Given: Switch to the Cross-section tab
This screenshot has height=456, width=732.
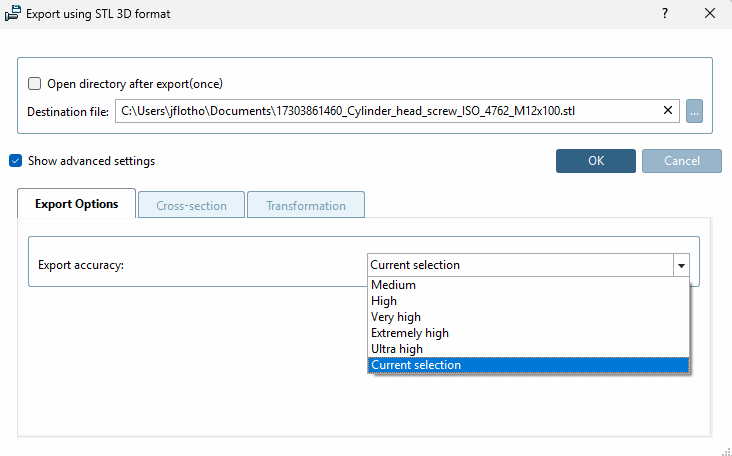Looking at the screenshot, I should [x=191, y=205].
